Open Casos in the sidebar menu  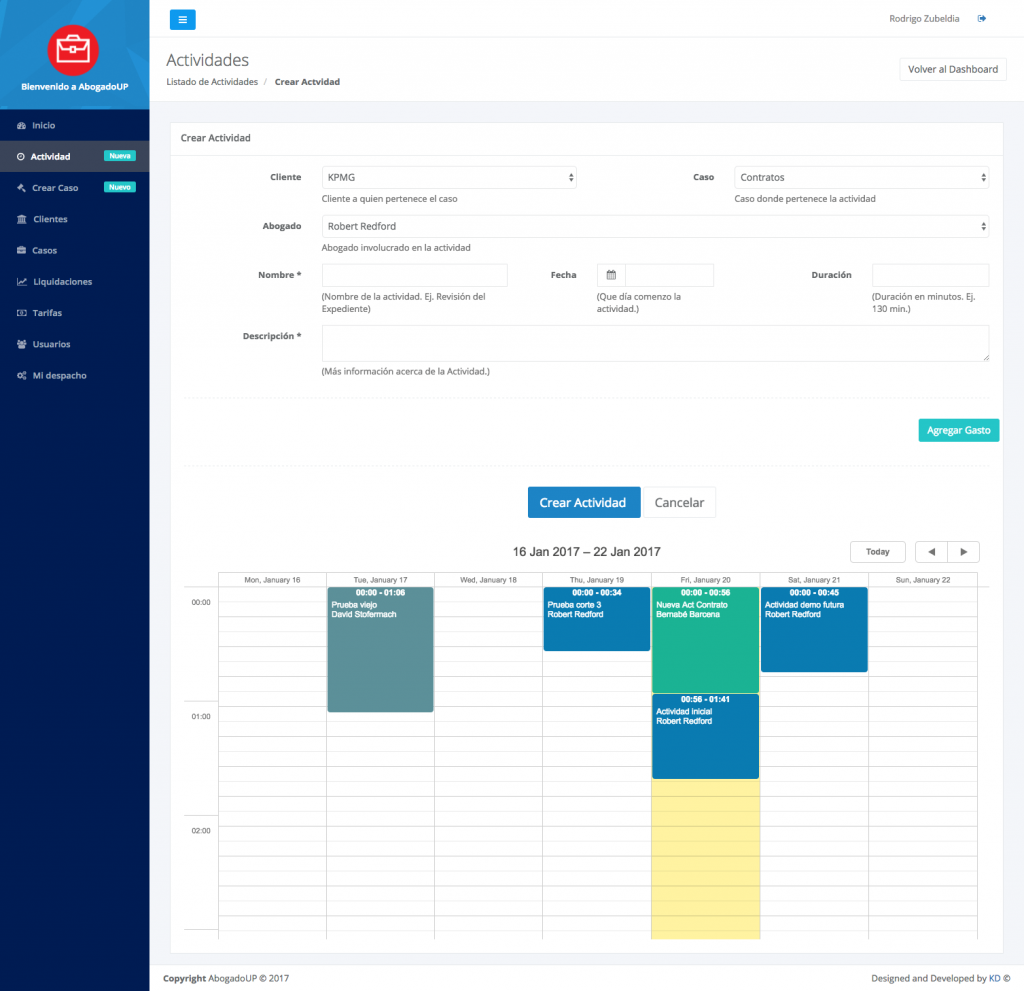pyautogui.click(x=74, y=250)
